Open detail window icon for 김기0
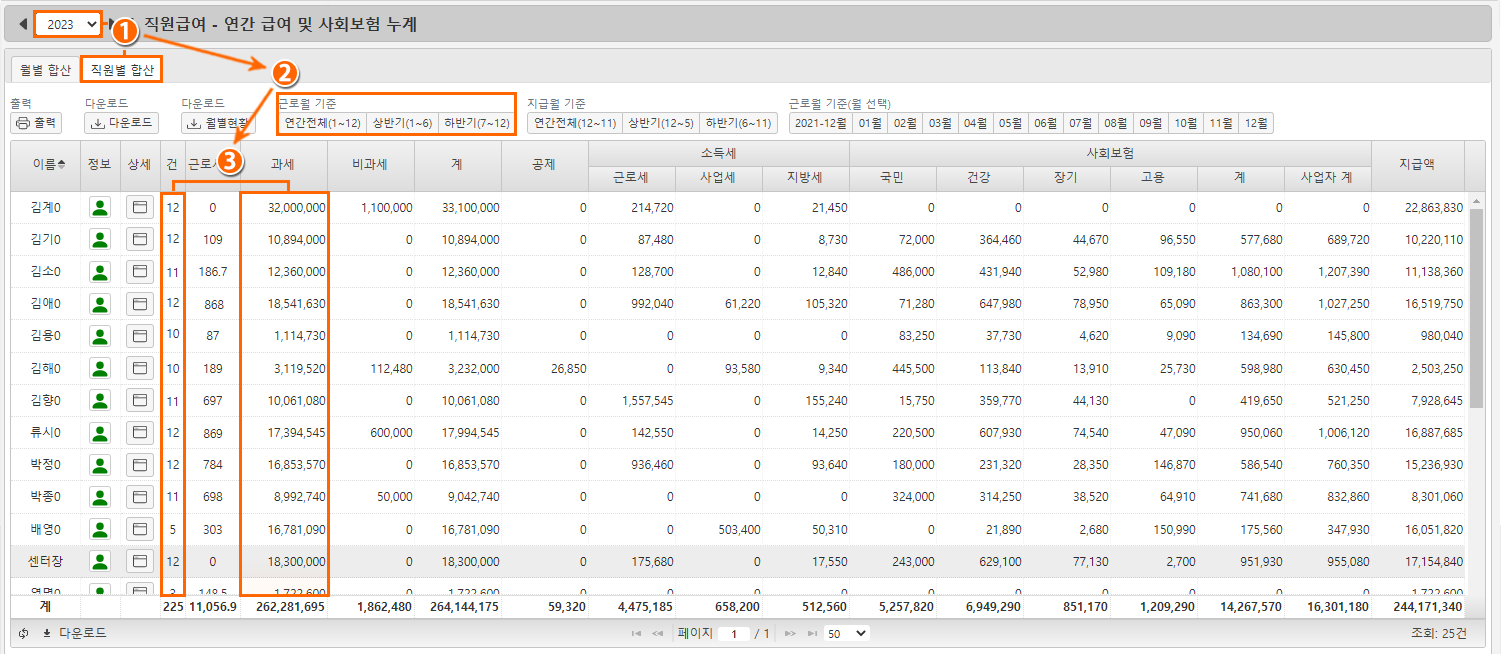The image size is (1501, 654). click(140, 240)
